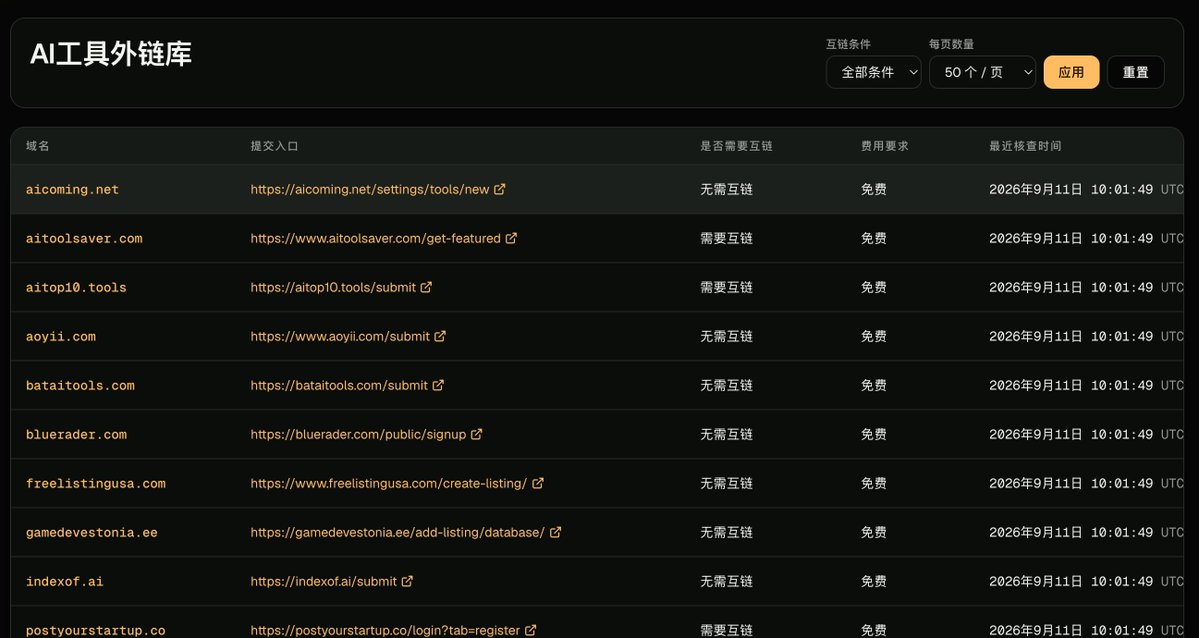This screenshot has width=1199, height=638.
Task: Click the 费用要求 column header
Action: [885, 145]
